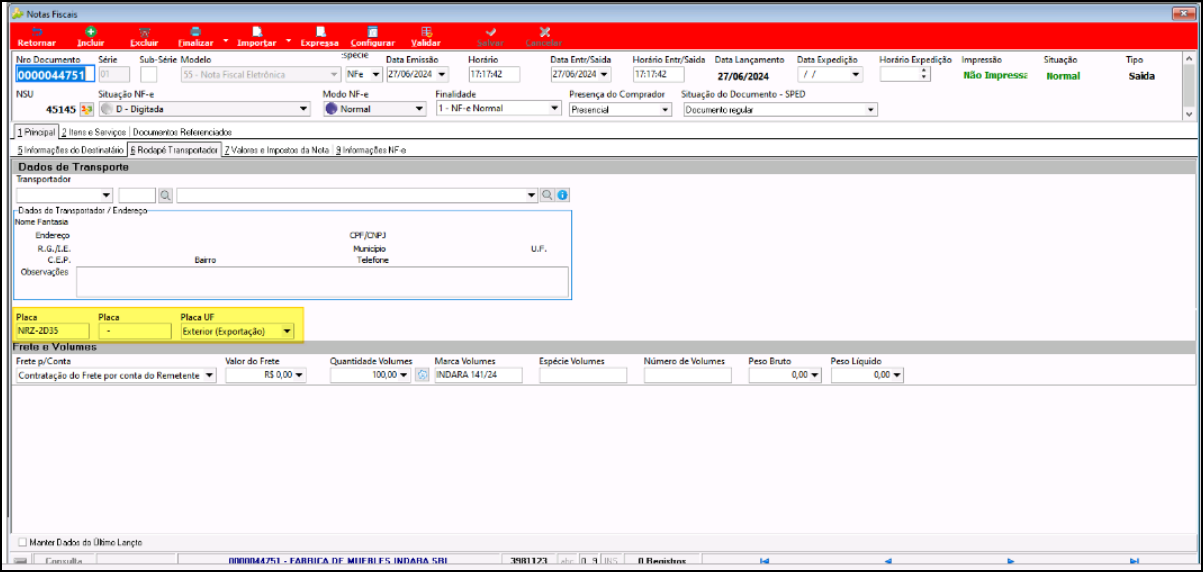The width and height of the screenshot is (1203, 572).
Task: Click the Retornar toolbar icon
Action: 37,32
